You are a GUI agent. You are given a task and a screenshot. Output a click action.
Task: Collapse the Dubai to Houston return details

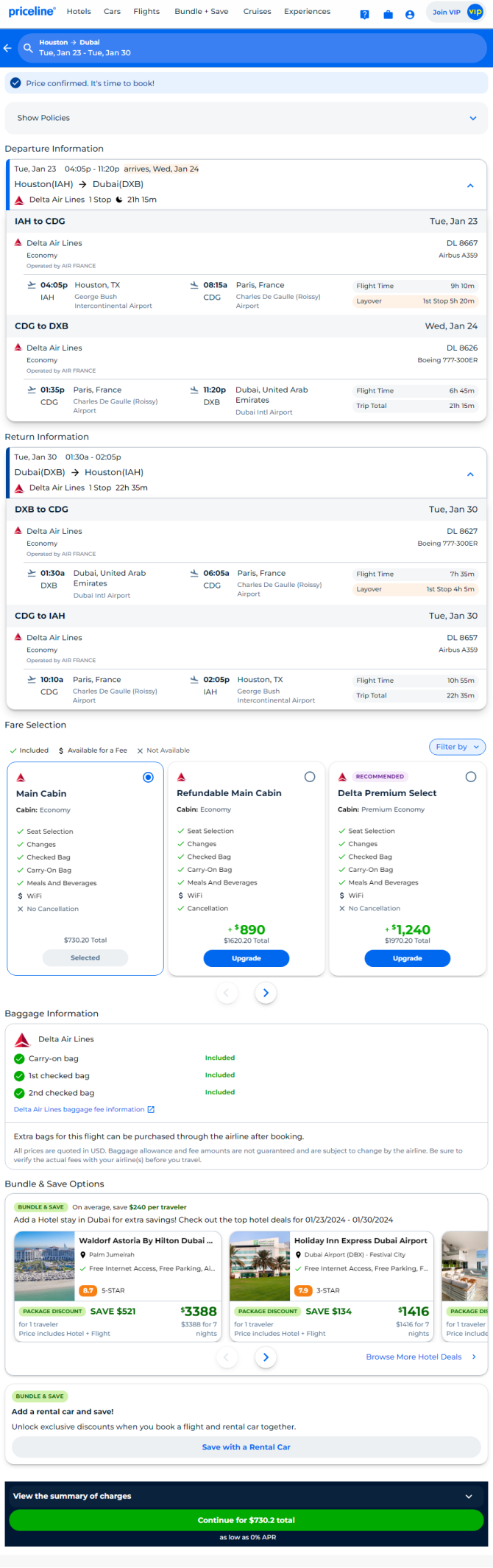(470, 474)
